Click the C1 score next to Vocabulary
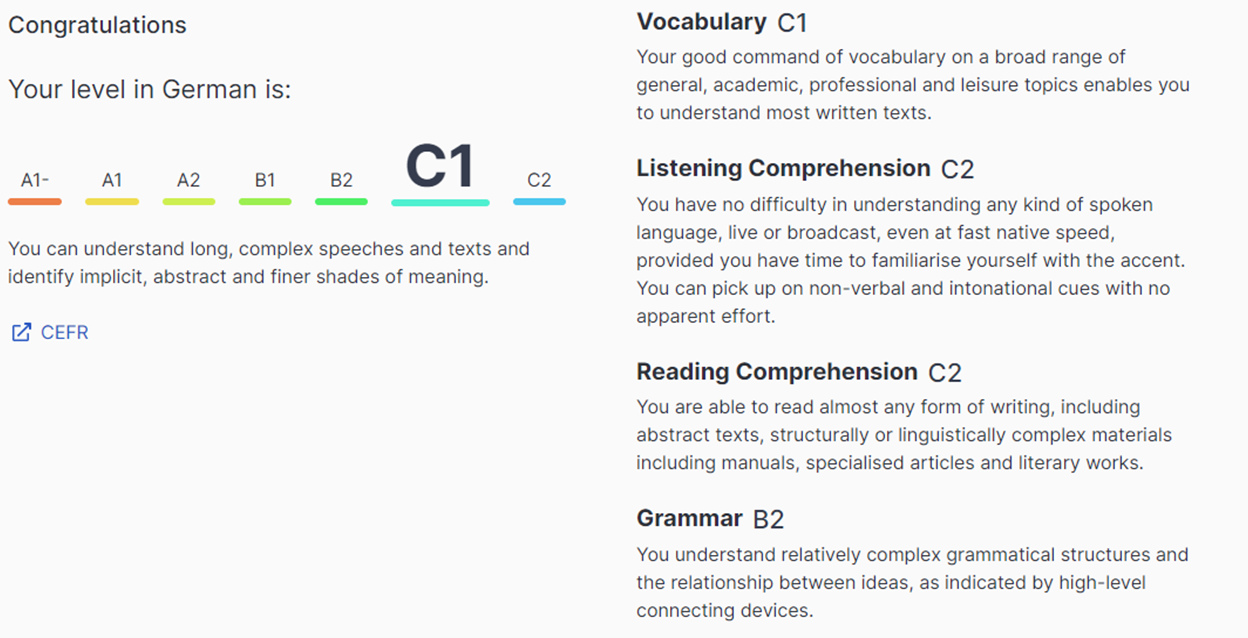The height and width of the screenshot is (638, 1248). [x=792, y=23]
